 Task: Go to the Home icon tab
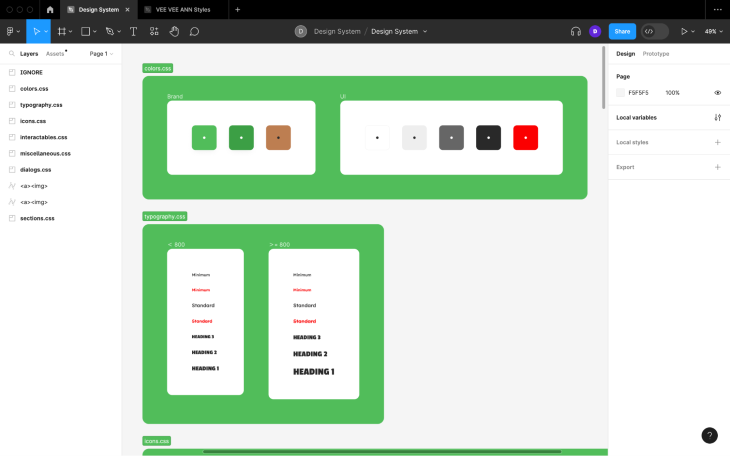pyautogui.click(x=50, y=9)
